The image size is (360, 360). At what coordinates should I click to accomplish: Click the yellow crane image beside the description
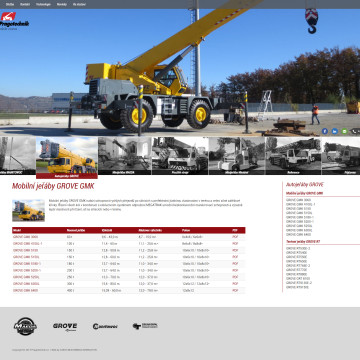[x=28, y=210]
